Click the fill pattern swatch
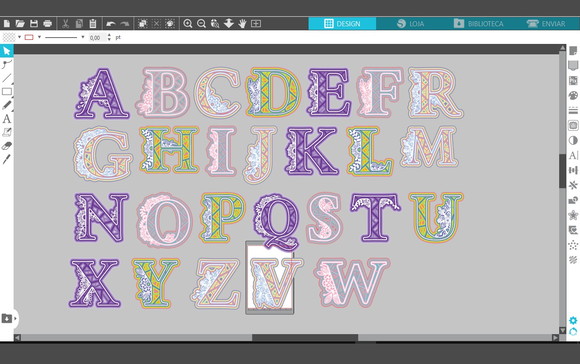 pos(9,37)
